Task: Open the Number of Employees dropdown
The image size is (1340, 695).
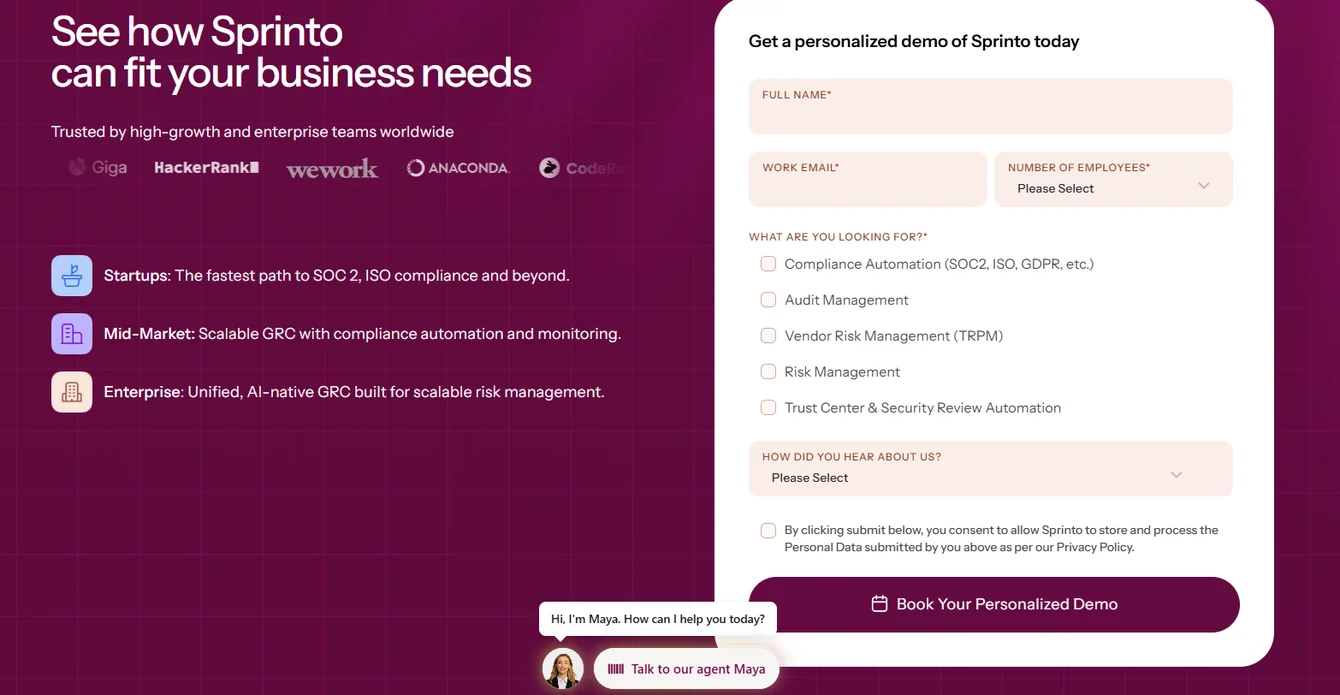Action: click(1113, 179)
